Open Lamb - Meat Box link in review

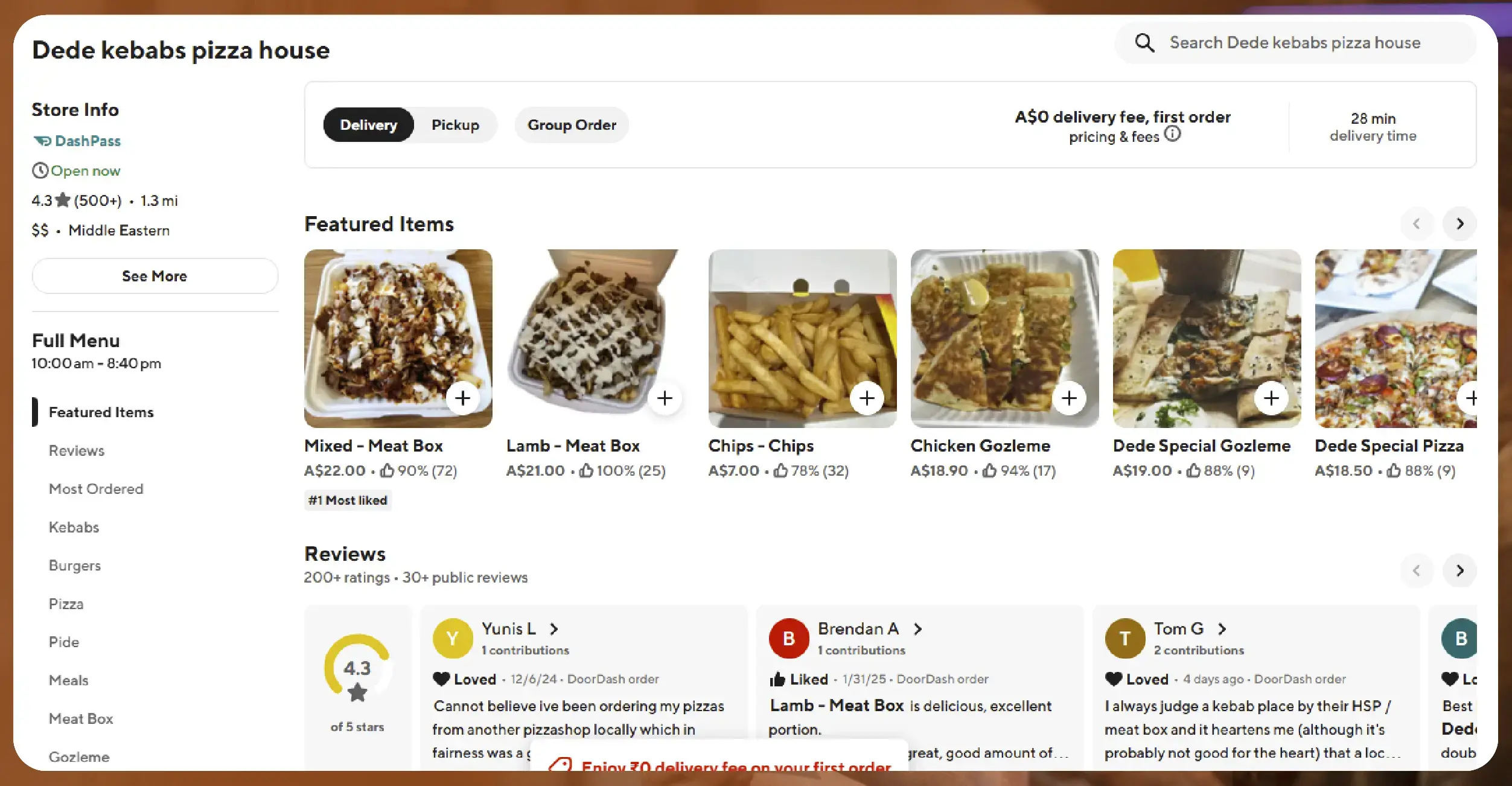tap(837, 706)
